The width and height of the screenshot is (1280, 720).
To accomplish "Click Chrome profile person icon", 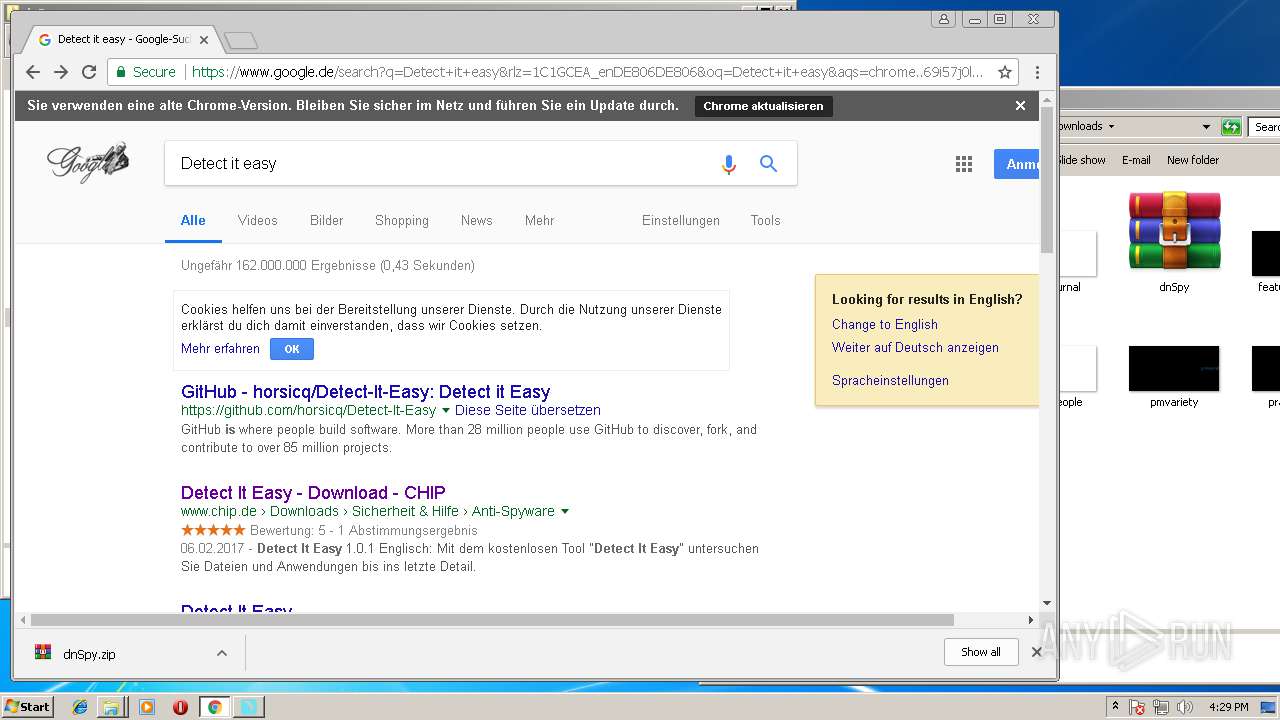I will point(944,19).
